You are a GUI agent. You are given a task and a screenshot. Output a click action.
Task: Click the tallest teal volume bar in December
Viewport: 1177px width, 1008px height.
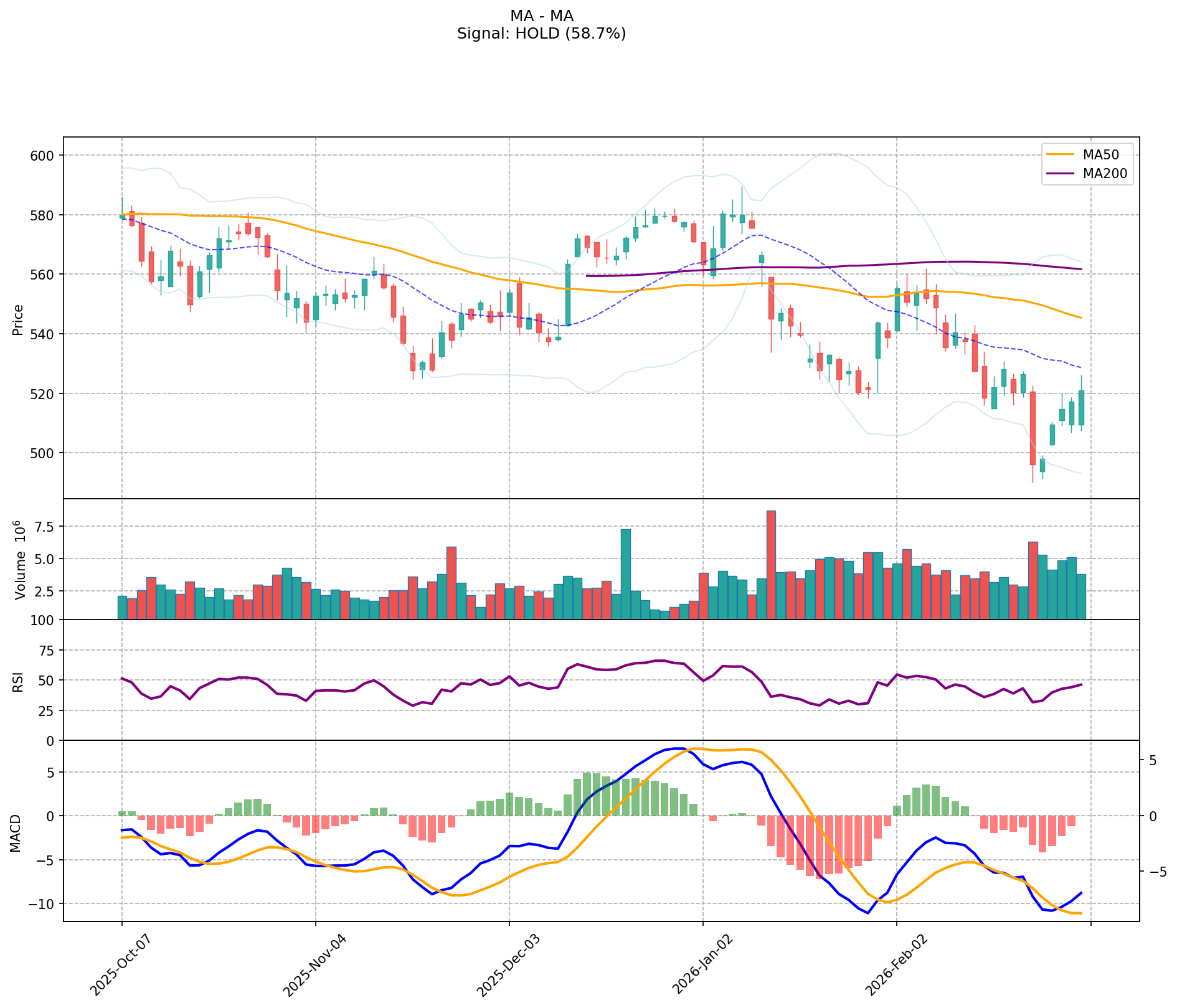point(626,573)
